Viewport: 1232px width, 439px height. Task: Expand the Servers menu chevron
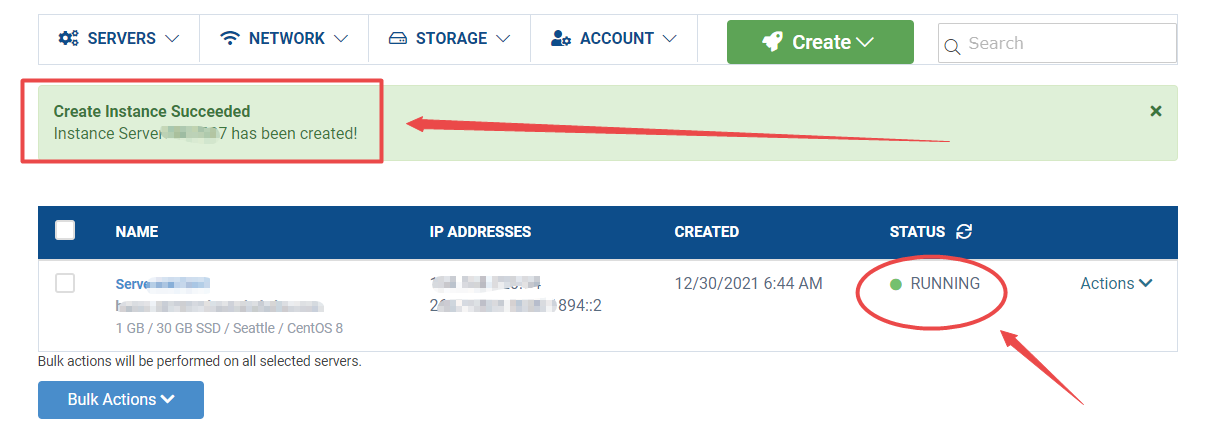pyautogui.click(x=172, y=38)
